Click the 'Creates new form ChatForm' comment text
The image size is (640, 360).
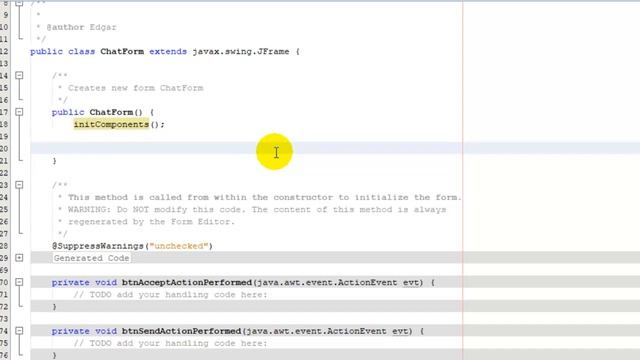click(136, 88)
